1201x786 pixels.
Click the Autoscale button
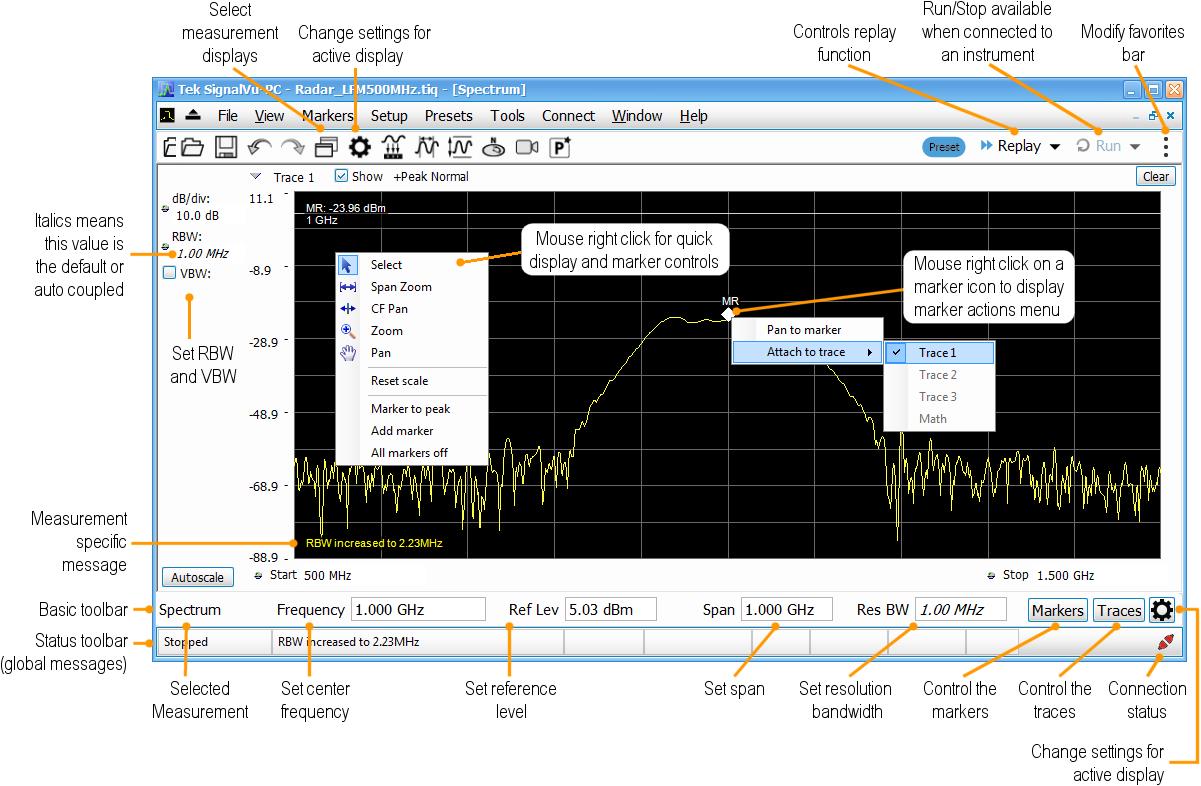tap(197, 577)
